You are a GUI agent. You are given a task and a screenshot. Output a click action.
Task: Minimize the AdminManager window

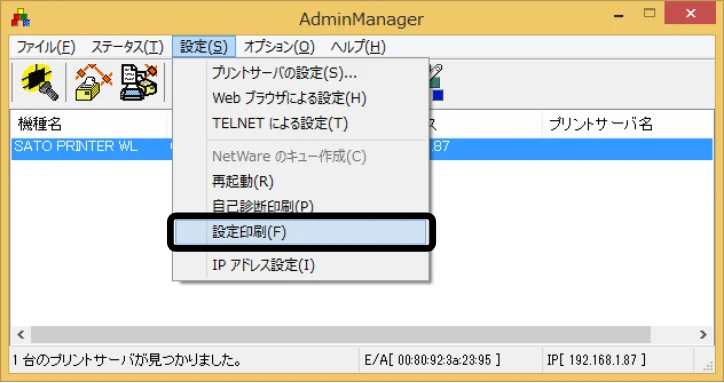coord(619,15)
